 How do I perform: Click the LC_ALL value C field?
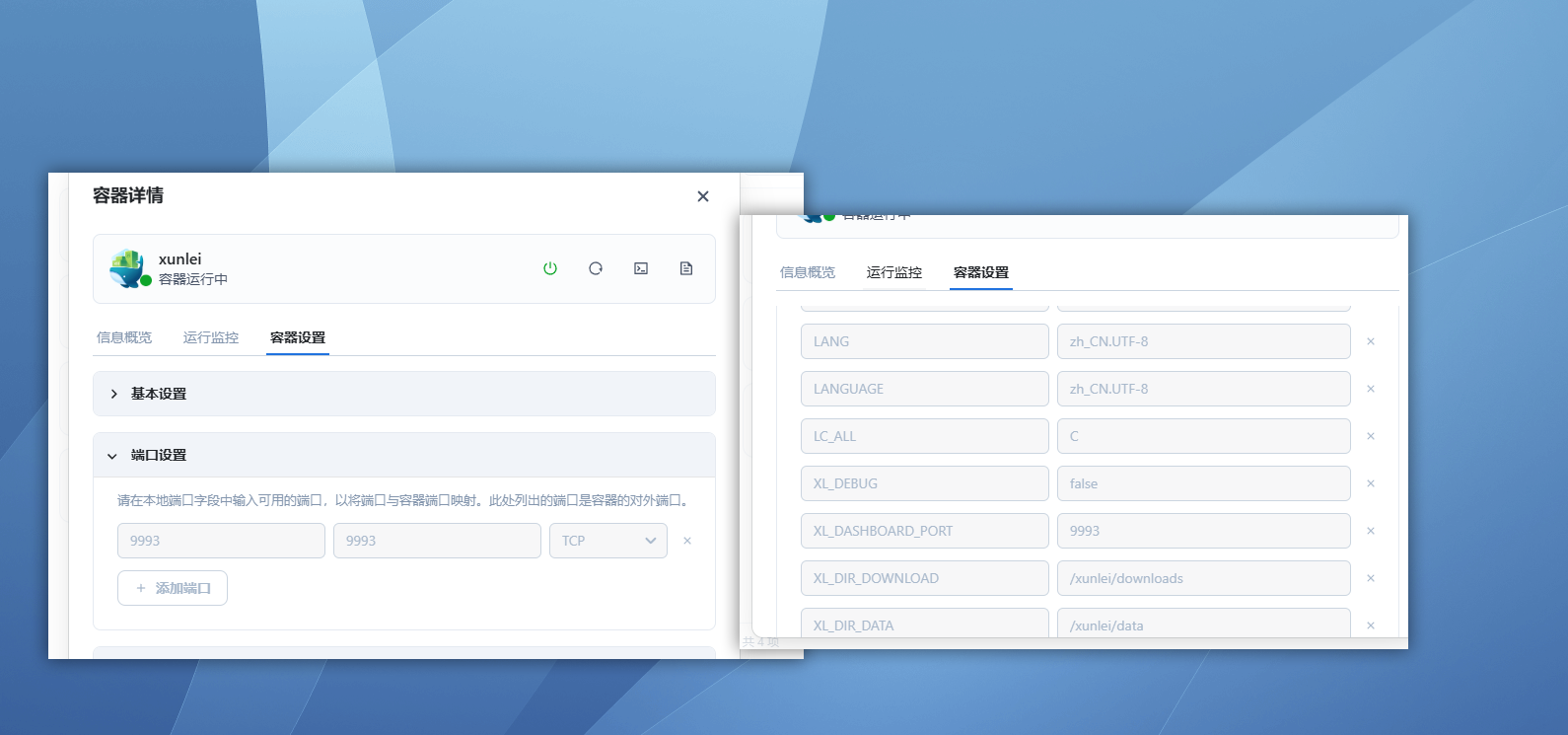tap(1204, 436)
